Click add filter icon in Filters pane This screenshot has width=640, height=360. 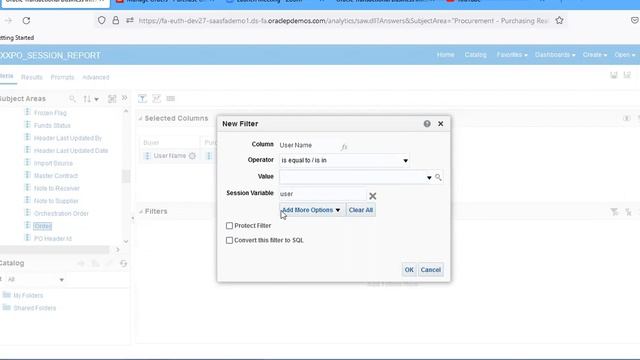click(x=614, y=212)
